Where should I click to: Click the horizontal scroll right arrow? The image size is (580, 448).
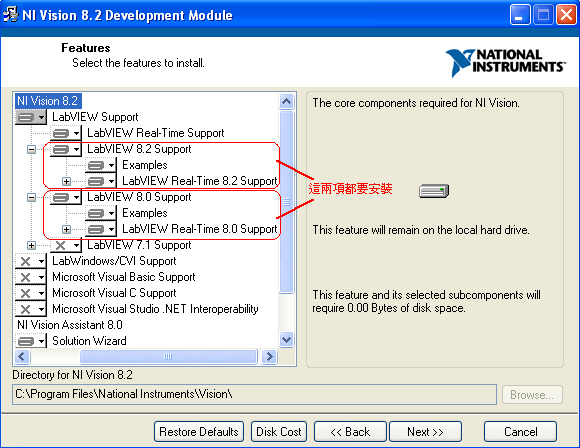click(x=269, y=357)
